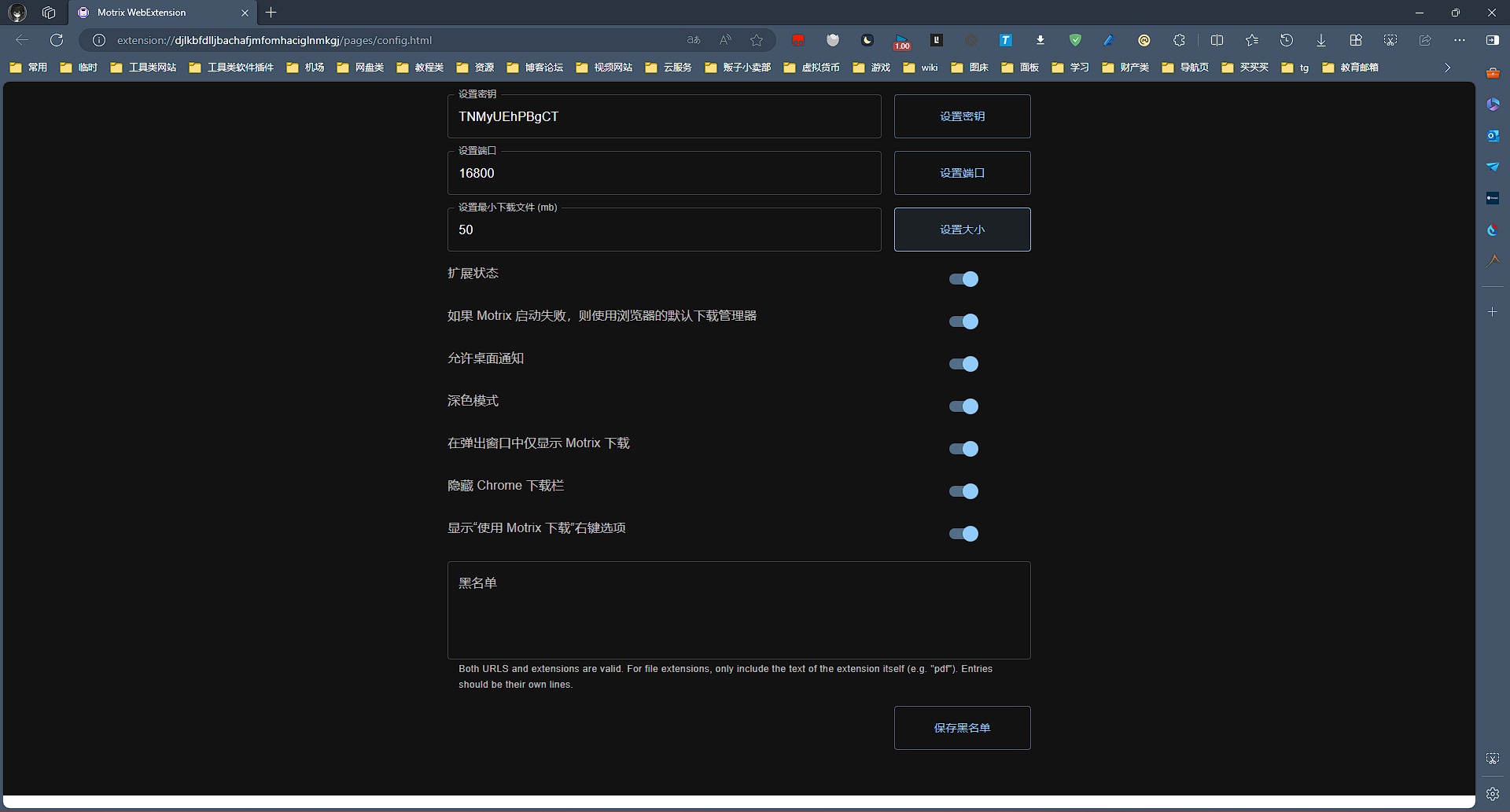Add this page to favorites via star icon
The width and height of the screenshot is (1510, 812).
pyautogui.click(x=757, y=40)
